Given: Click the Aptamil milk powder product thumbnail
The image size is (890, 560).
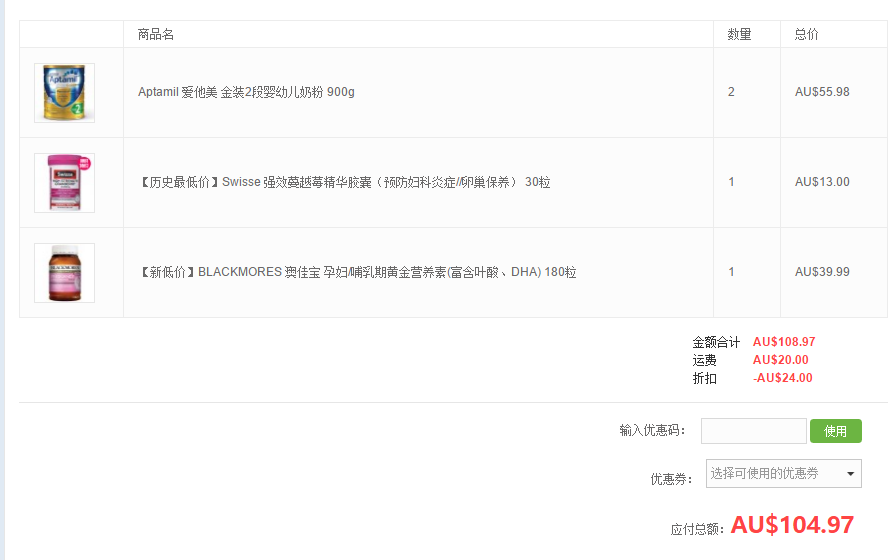Looking at the screenshot, I should 64,93.
